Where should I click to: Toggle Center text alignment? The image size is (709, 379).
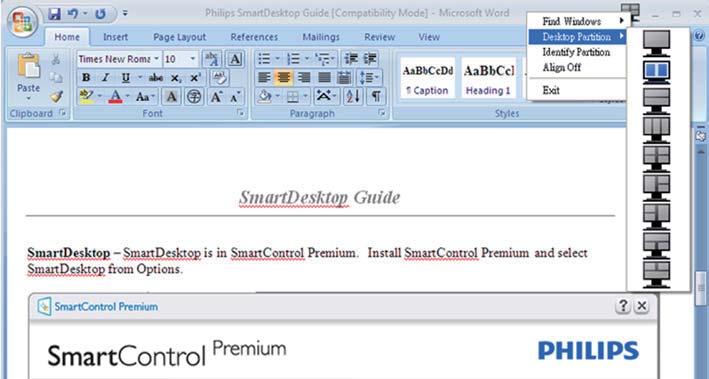284,78
